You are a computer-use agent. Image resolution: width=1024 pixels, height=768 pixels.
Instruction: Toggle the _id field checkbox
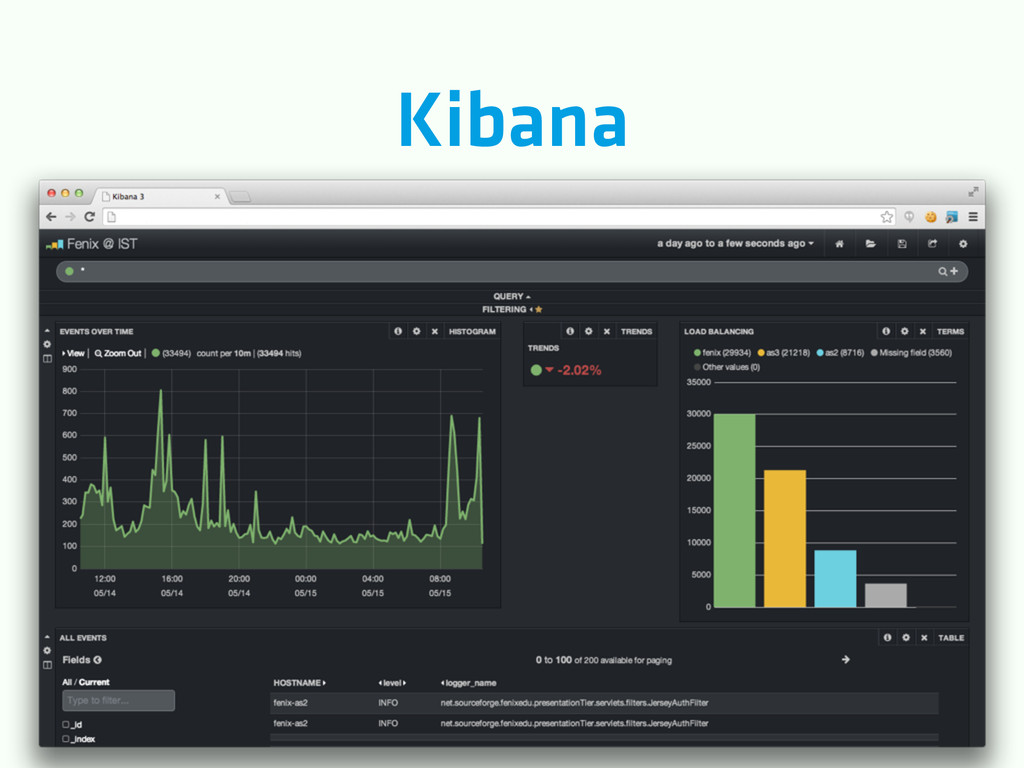65,724
